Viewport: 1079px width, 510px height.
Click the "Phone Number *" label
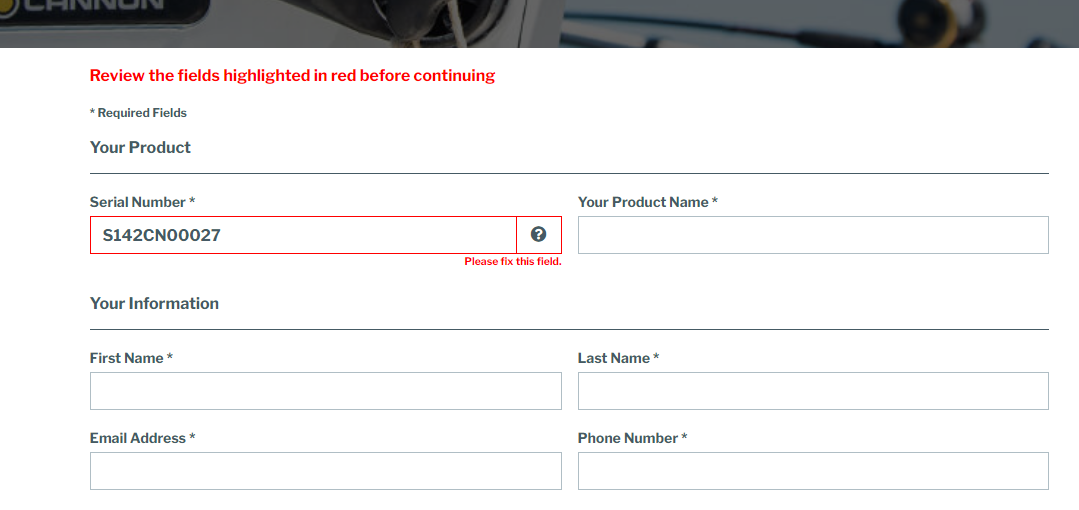(x=632, y=438)
